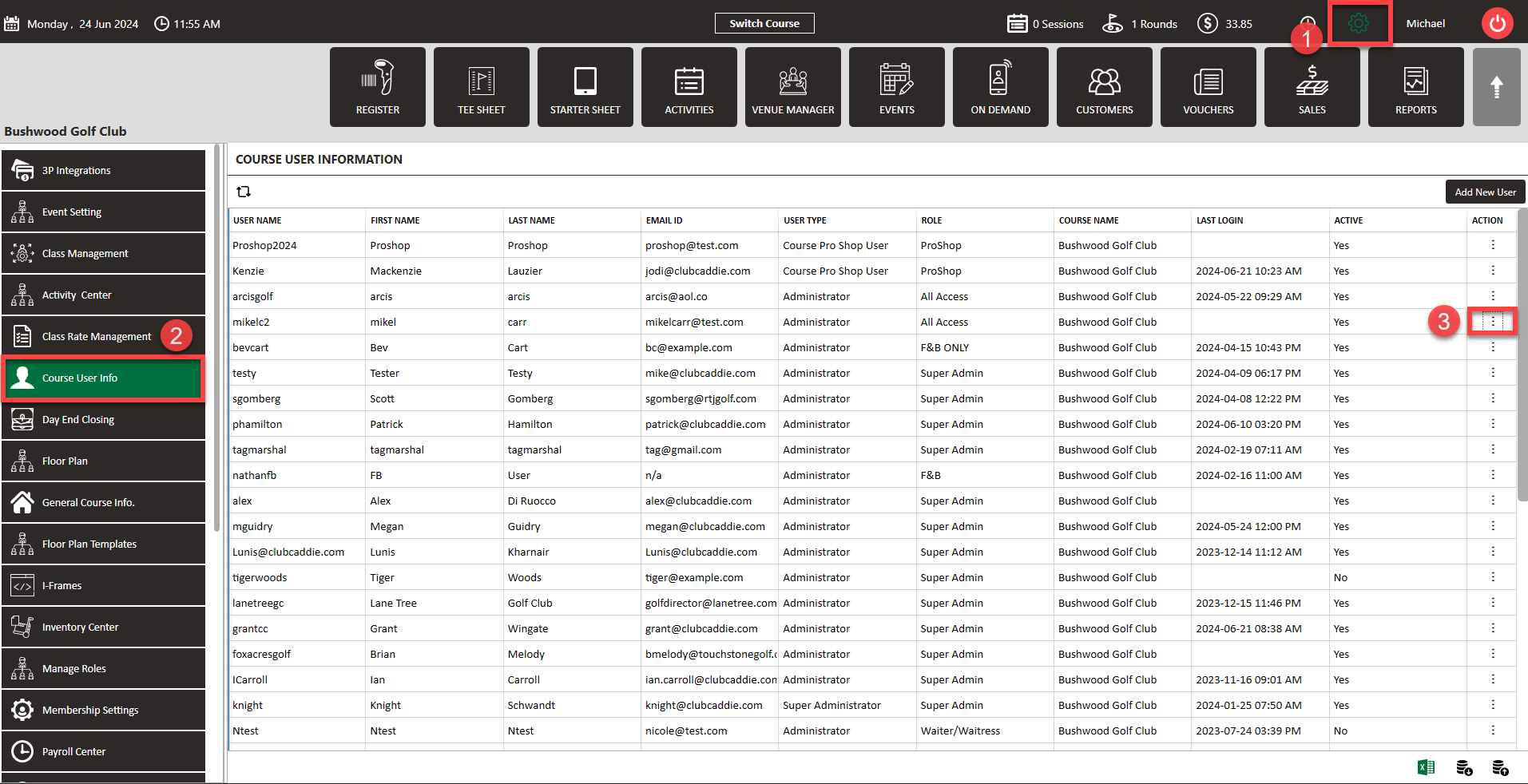Click the 1 Rounds label
The image size is (1528, 784).
coord(1154,24)
